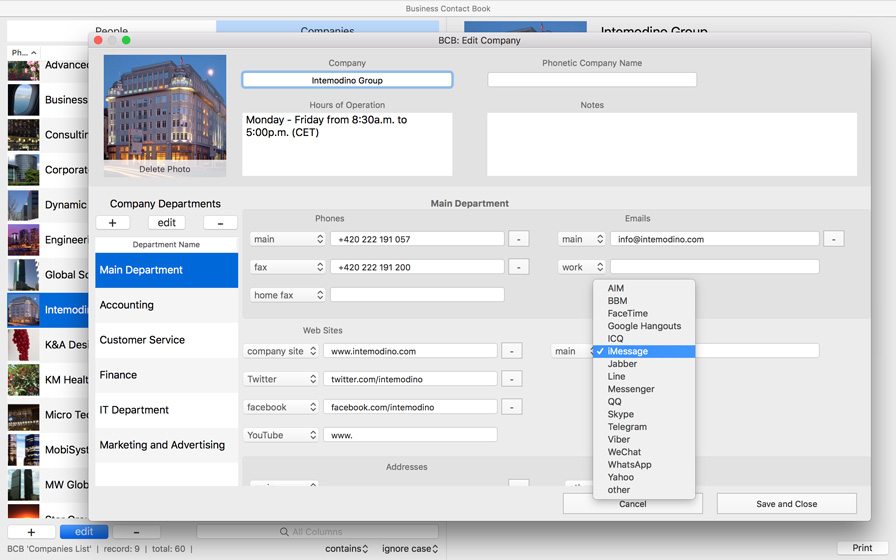Choose Telegram from the messenger list
The width and height of the screenshot is (896, 560).
tap(644, 426)
